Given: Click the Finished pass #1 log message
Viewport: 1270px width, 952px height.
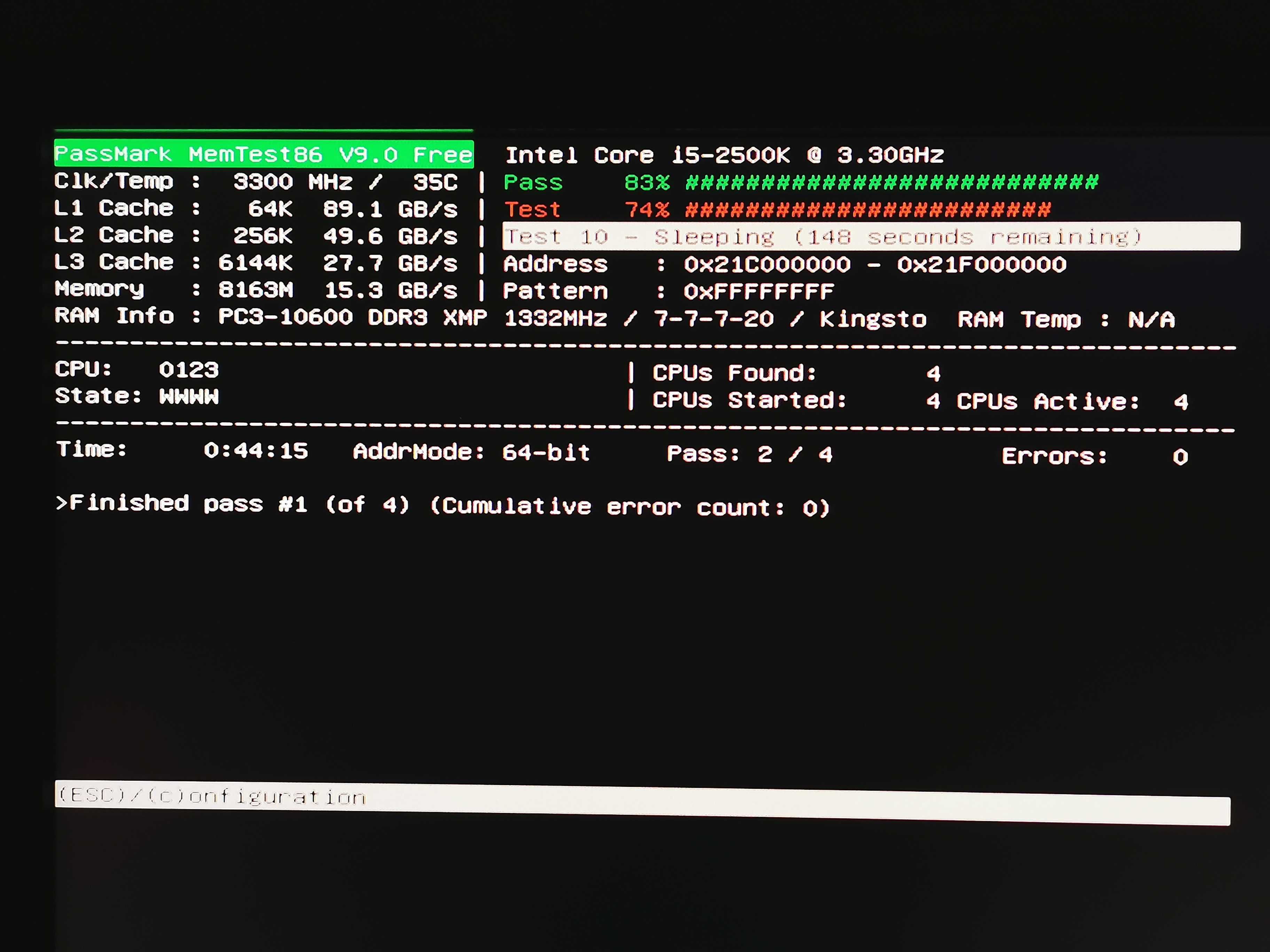Looking at the screenshot, I should pos(443,505).
